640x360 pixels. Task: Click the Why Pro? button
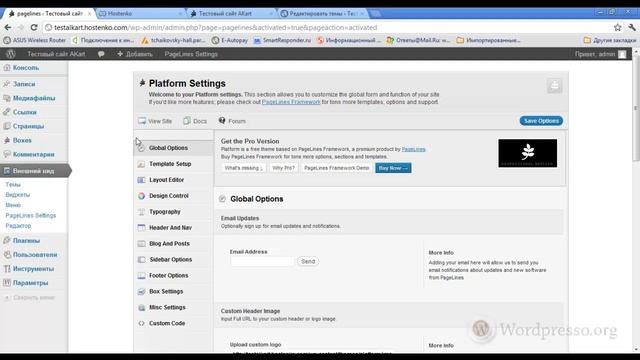[x=283, y=168]
